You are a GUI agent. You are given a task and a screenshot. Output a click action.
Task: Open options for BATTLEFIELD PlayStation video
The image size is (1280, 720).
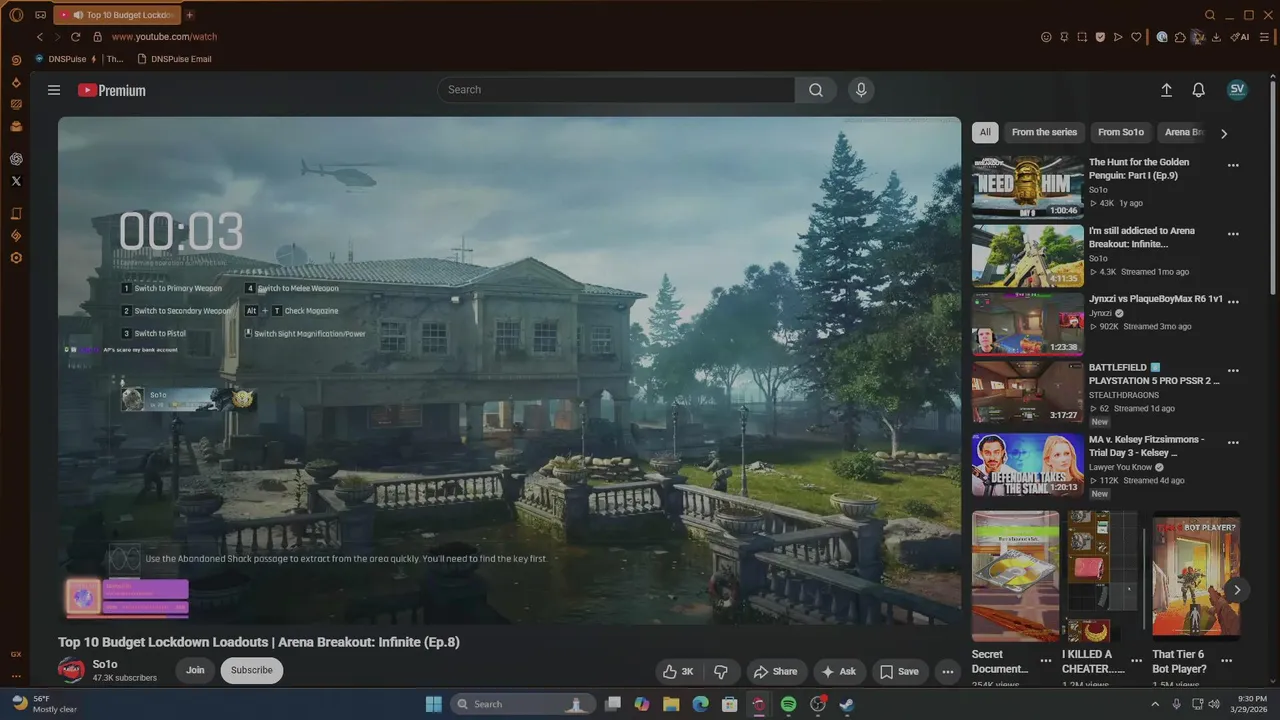[1233, 370]
